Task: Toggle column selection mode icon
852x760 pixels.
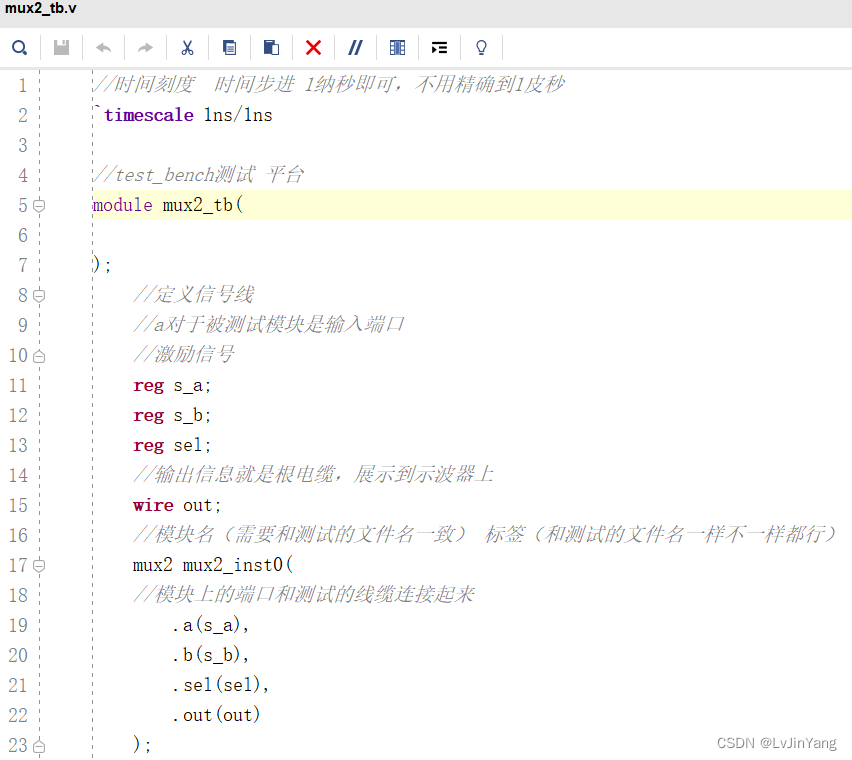Action: [x=397, y=48]
